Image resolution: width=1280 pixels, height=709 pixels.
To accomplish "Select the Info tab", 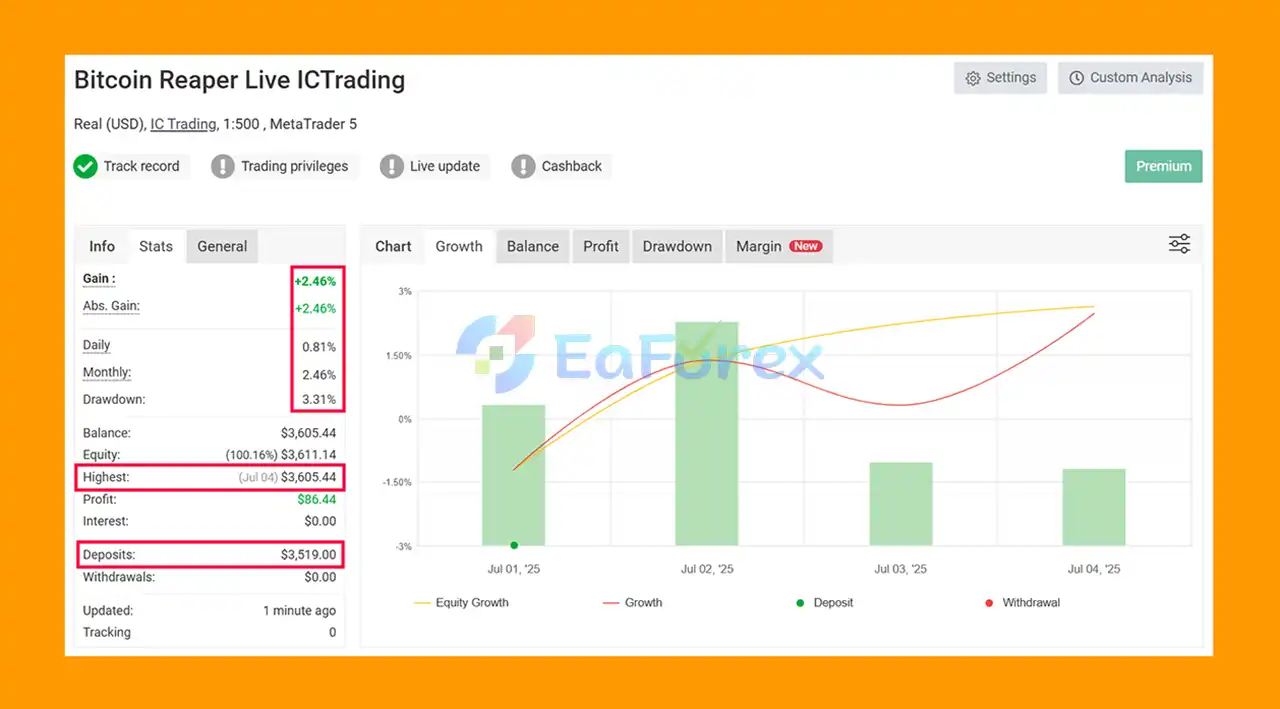I will (102, 246).
